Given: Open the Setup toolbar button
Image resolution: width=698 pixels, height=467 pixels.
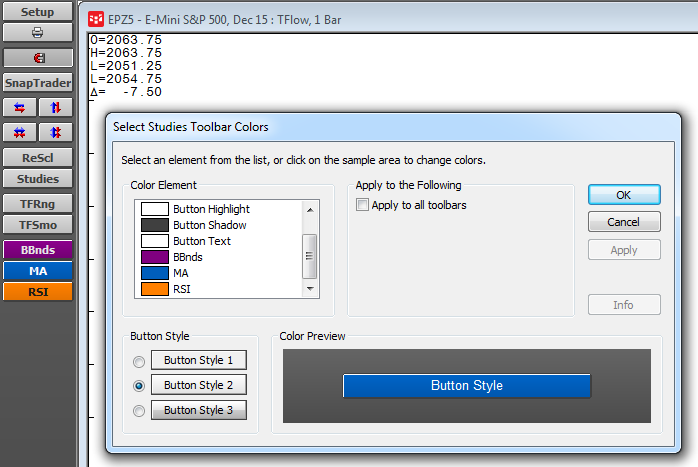Looking at the screenshot, I should (x=38, y=12).
